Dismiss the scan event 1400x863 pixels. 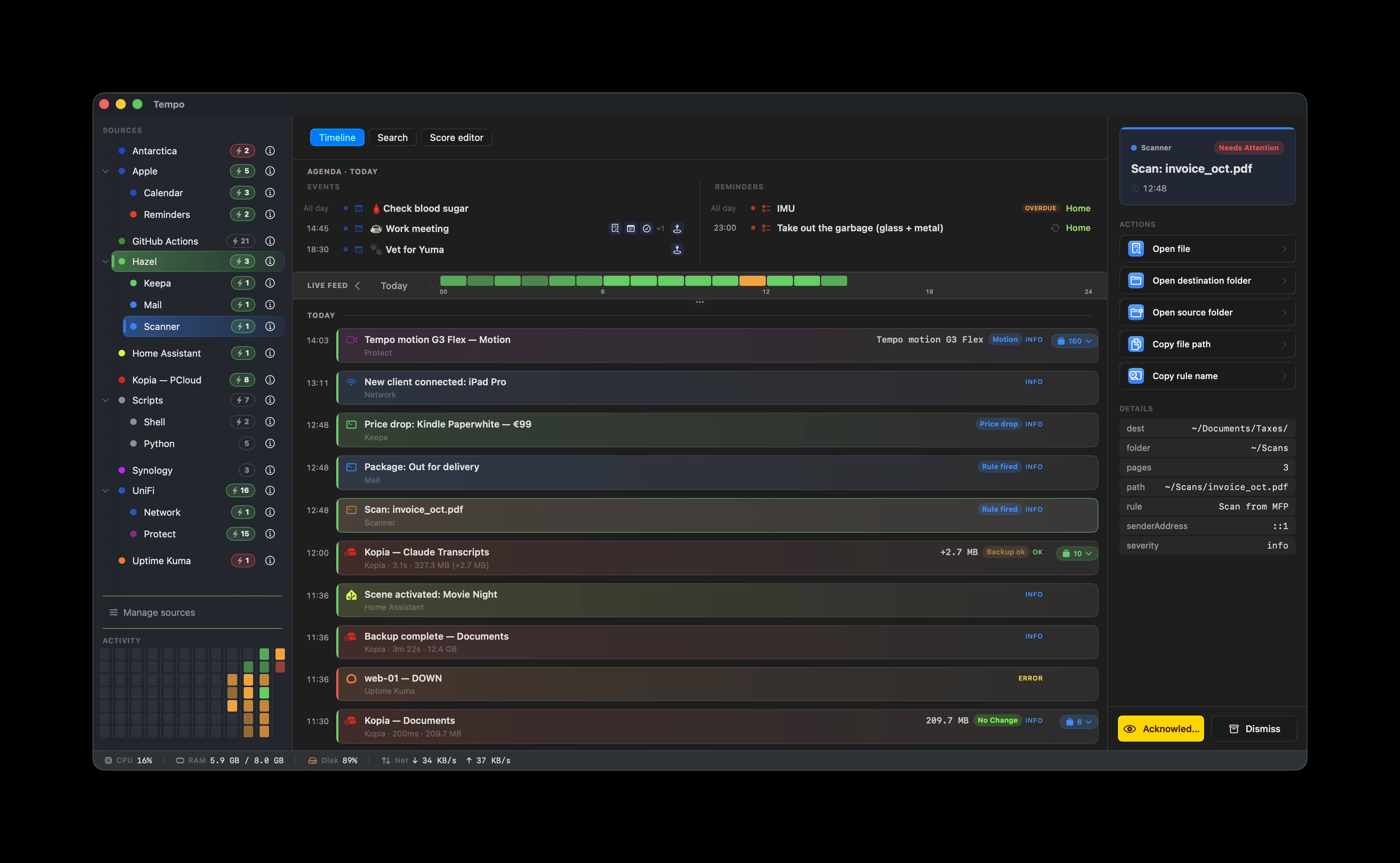(x=1254, y=728)
